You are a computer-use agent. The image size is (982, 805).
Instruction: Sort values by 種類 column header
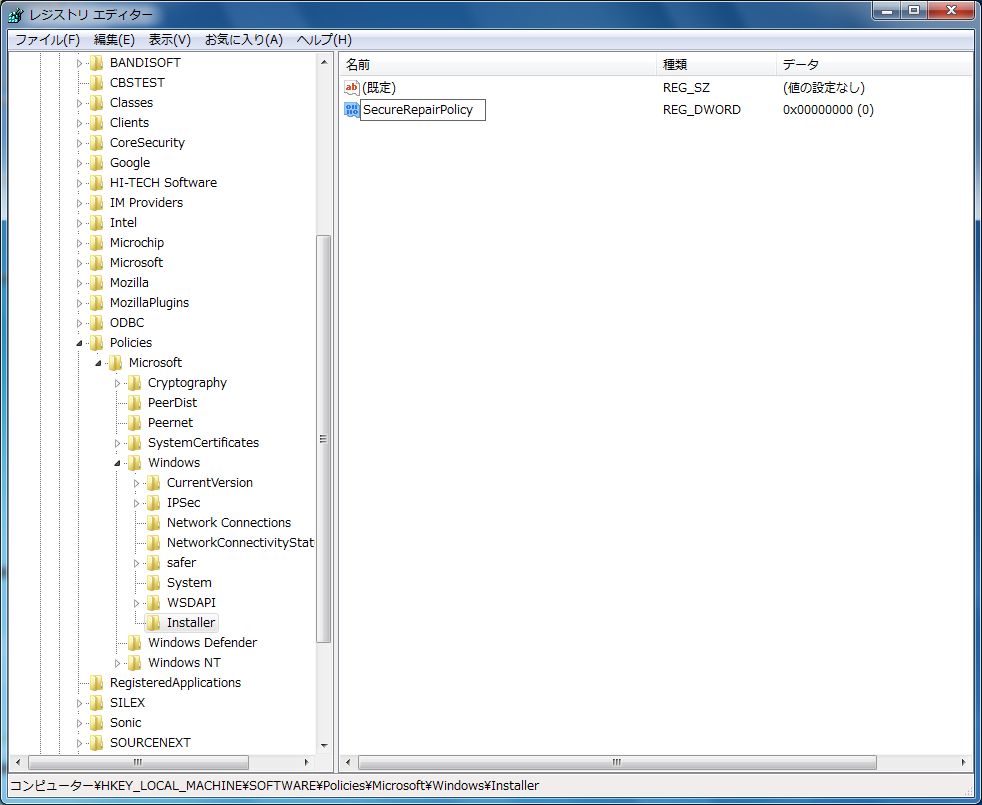click(x=716, y=65)
